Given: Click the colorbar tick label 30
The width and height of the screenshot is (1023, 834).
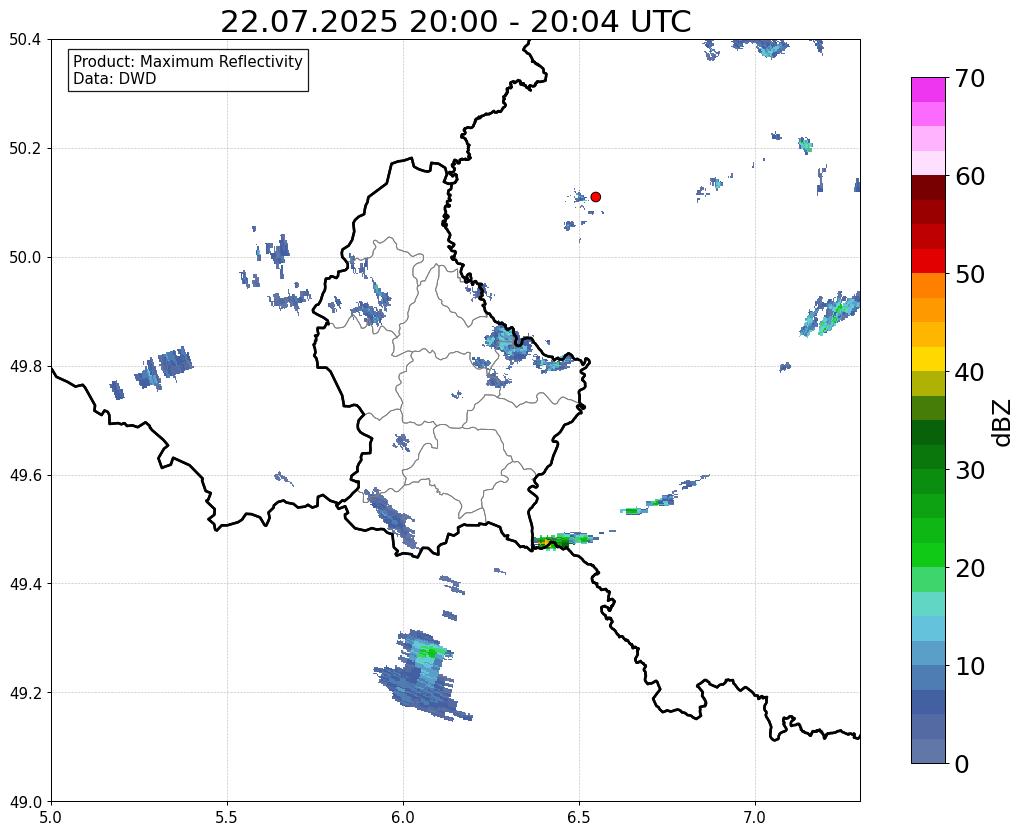Looking at the screenshot, I should (970, 470).
